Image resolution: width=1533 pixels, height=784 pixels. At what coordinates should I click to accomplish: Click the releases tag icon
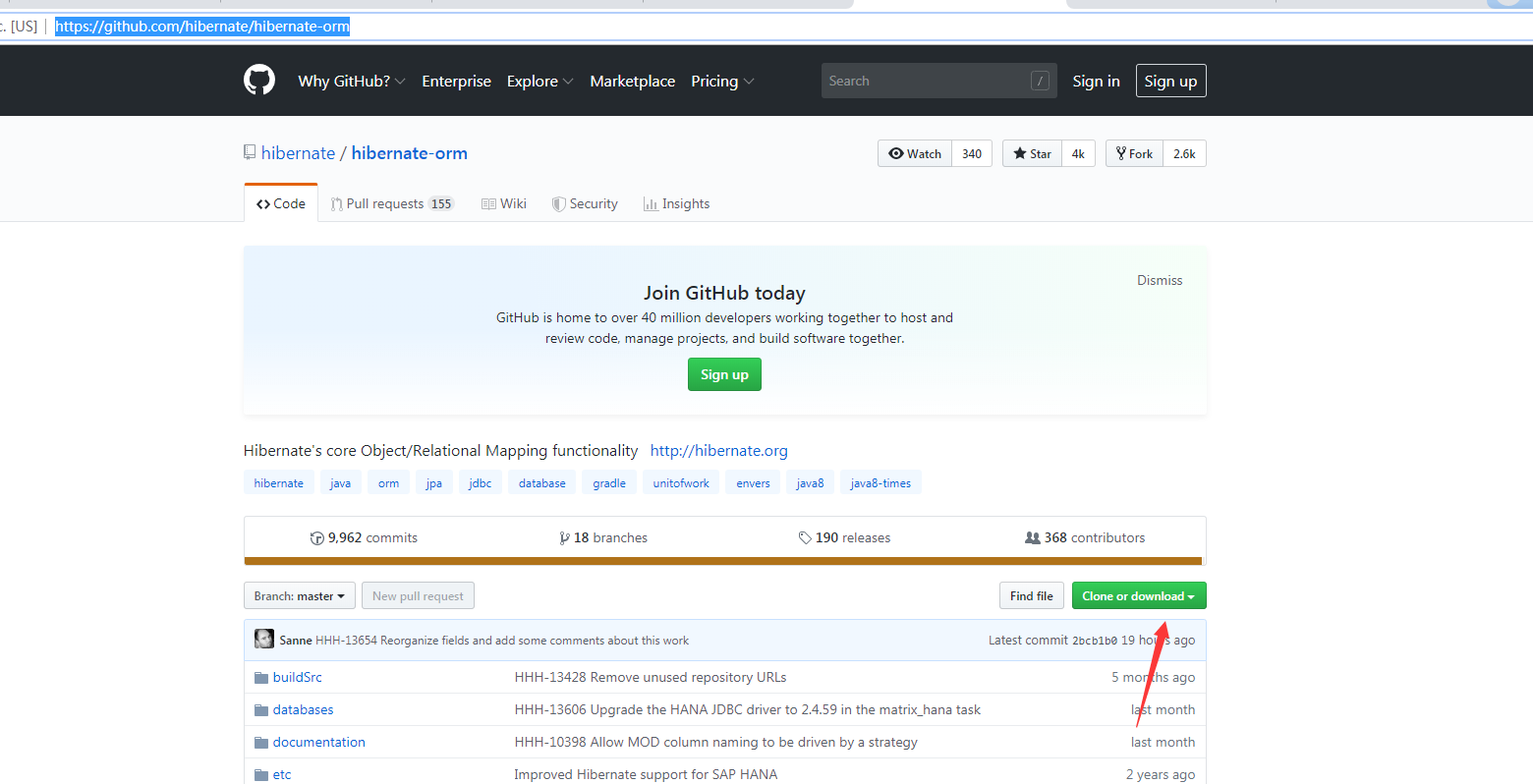click(x=805, y=538)
